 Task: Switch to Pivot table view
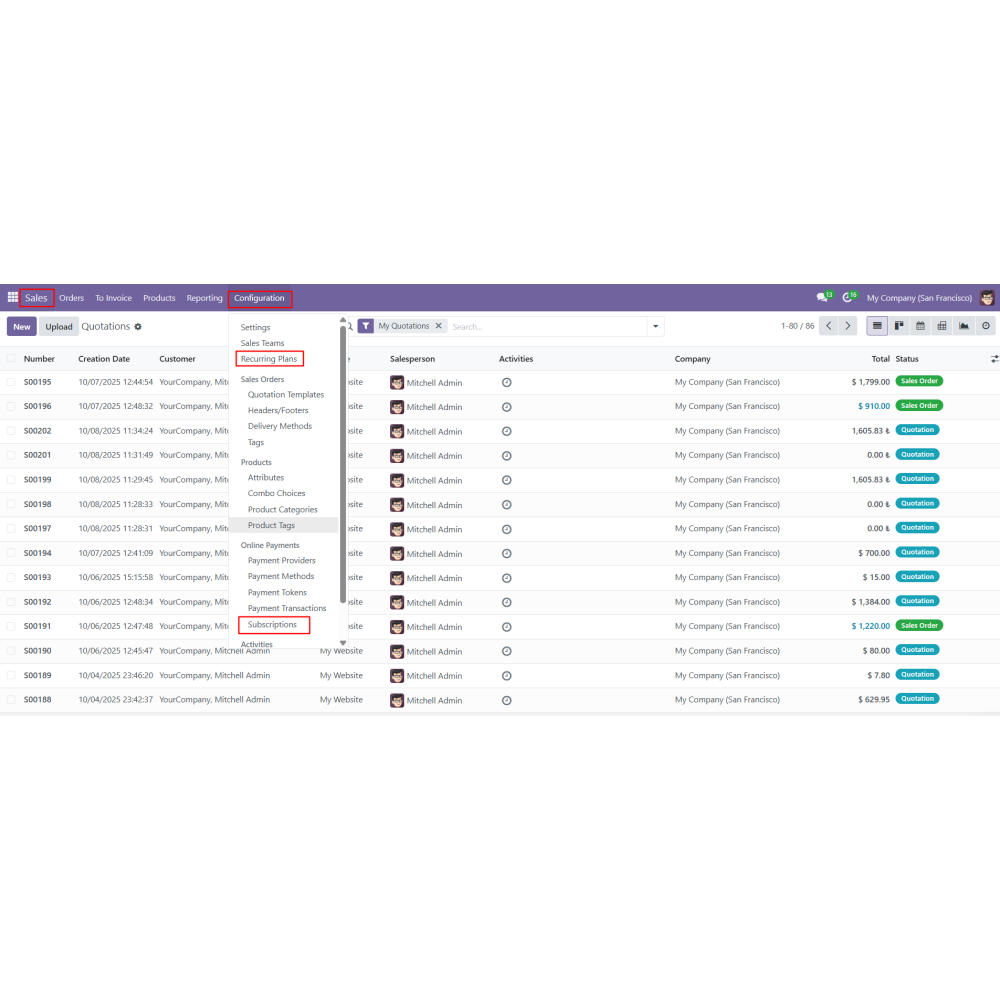[x=942, y=326]
